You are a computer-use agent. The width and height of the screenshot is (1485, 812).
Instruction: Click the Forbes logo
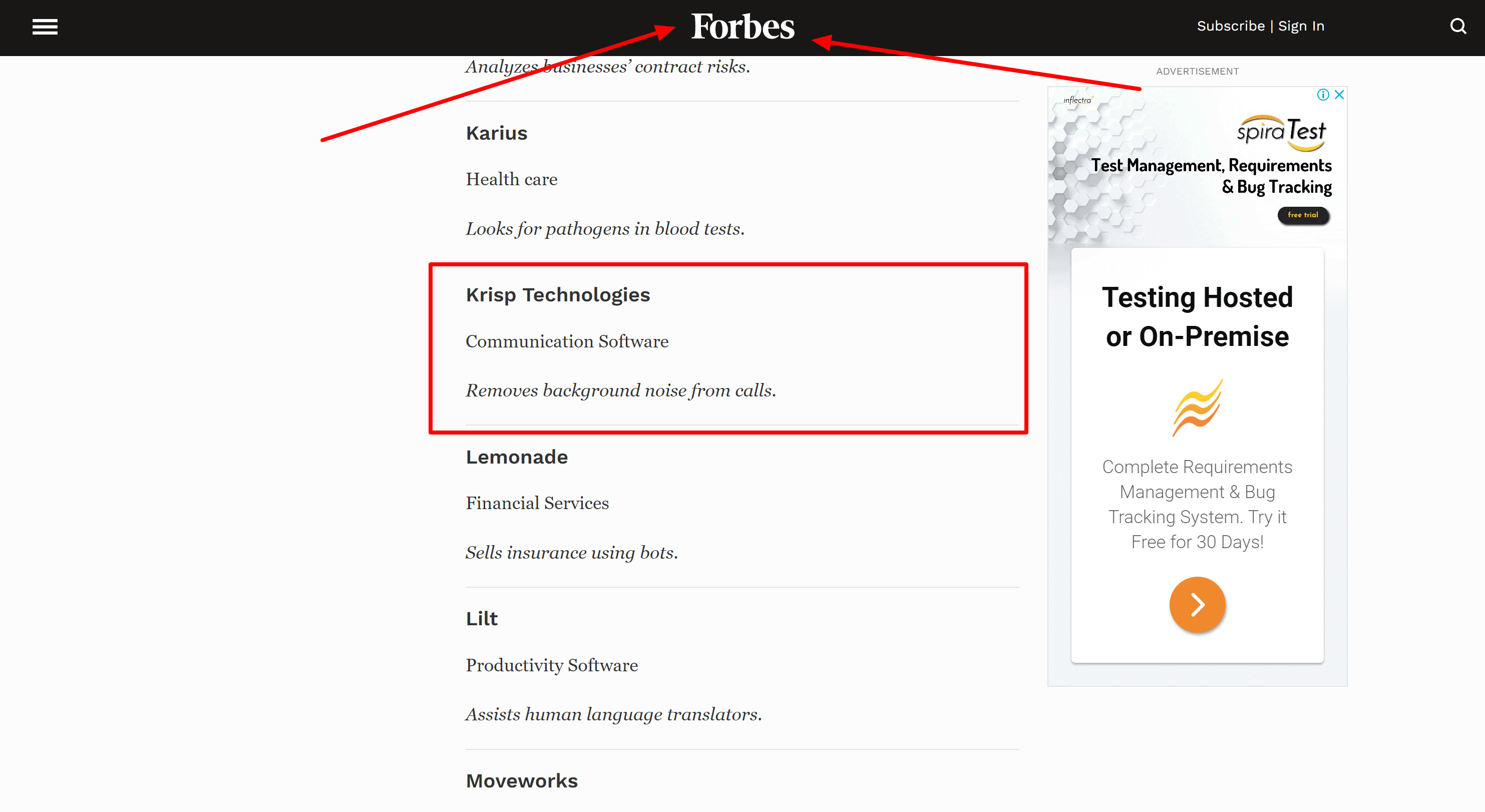743,27
